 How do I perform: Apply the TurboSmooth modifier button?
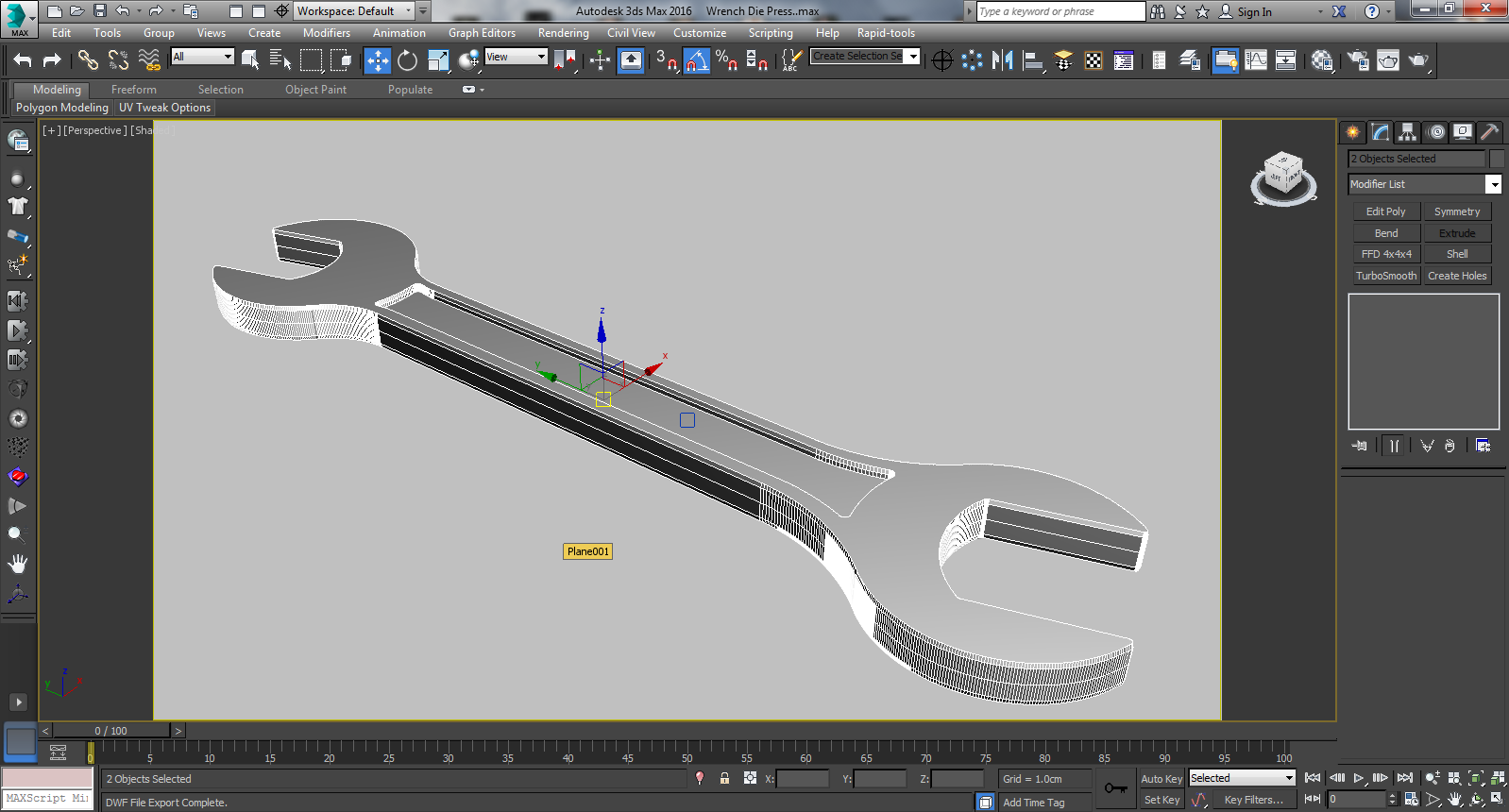coord(1386,276)
